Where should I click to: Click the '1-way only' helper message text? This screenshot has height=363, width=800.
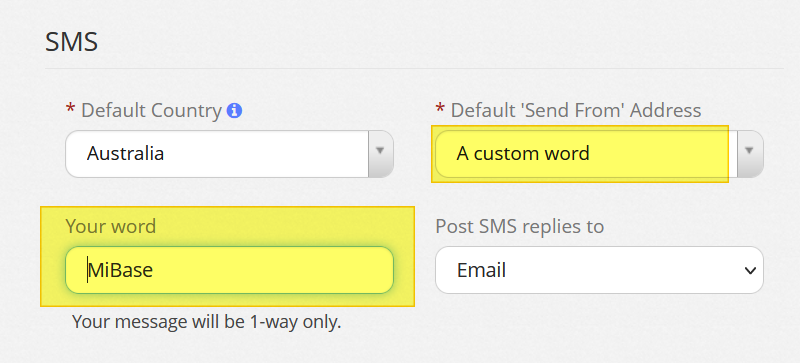[207, 322]
